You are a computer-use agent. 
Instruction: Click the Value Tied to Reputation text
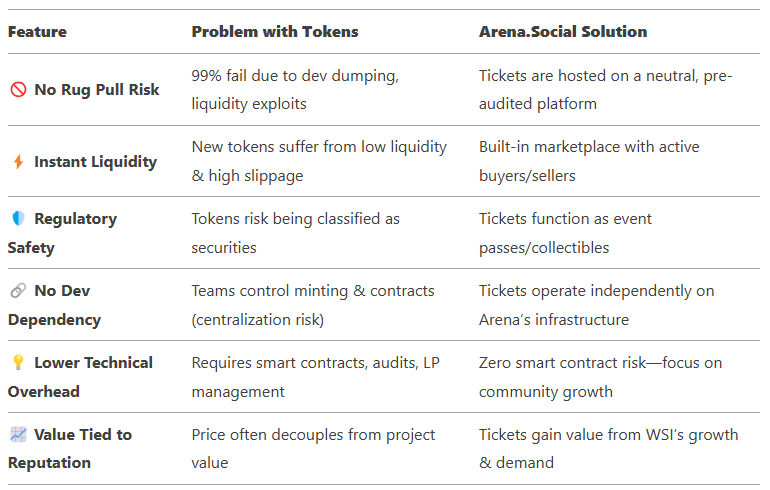[x=70, y=448]
